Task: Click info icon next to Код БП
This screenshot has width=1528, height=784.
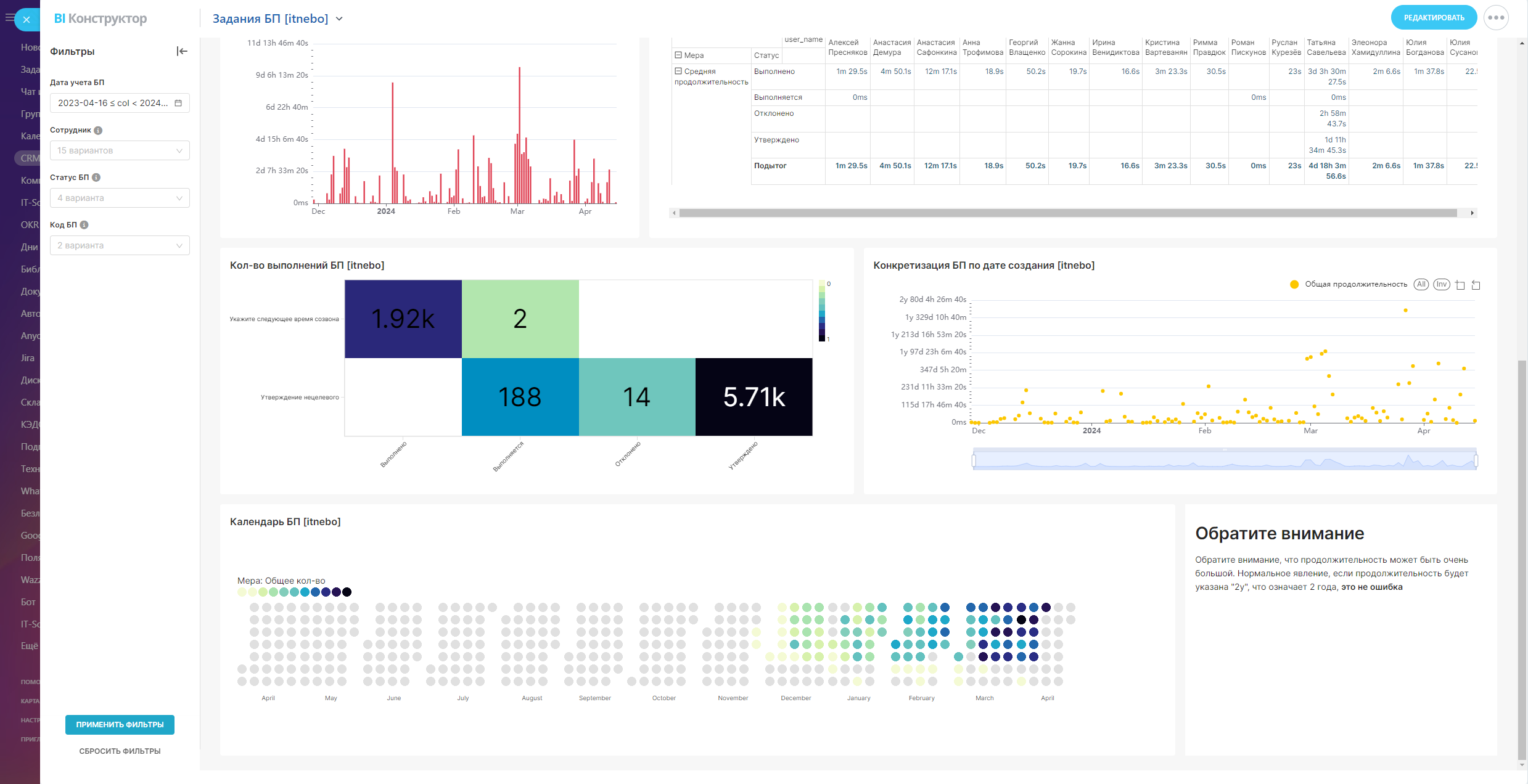Action: (84, 225)
